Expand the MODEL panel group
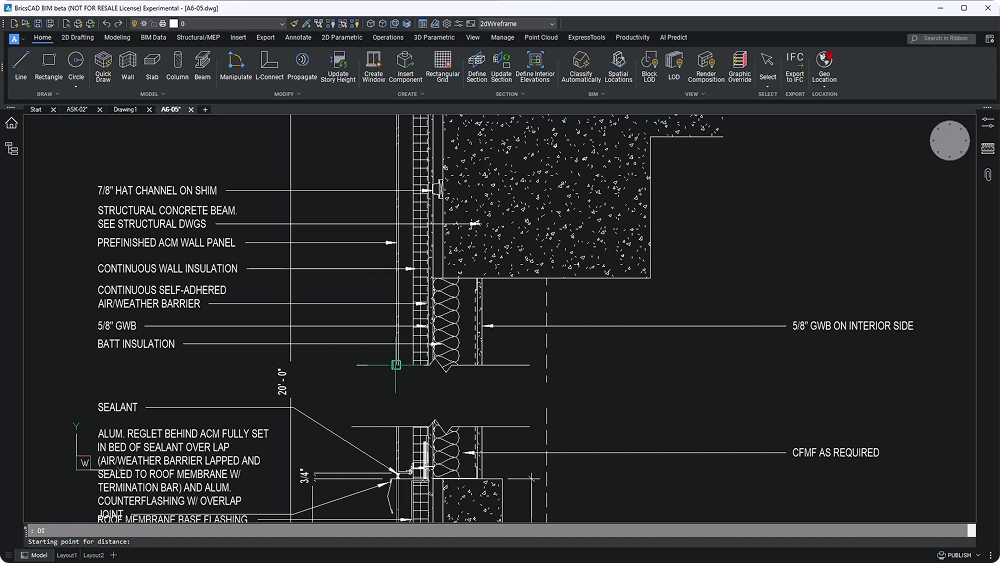 (x=152, y=94)
